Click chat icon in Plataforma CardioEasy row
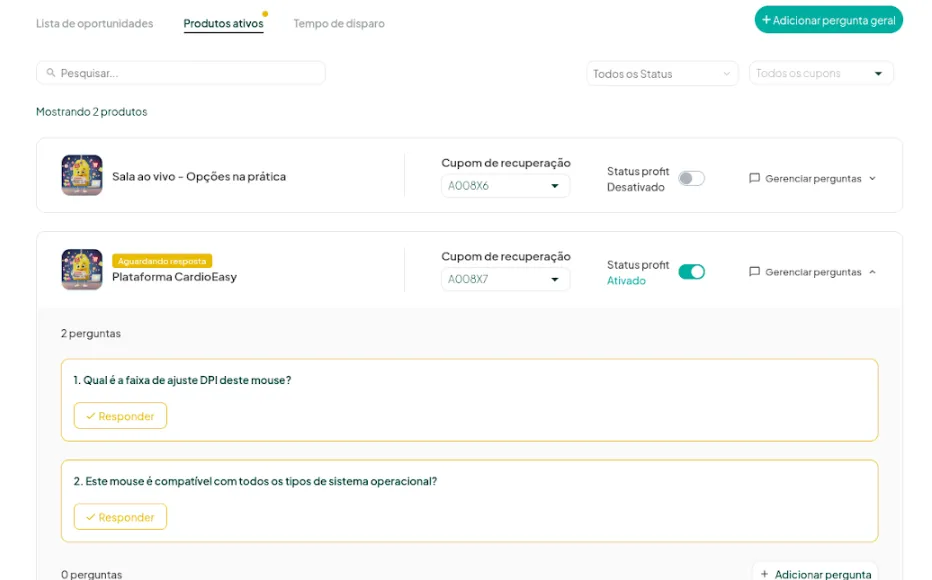The image size is (932, 580). tap(754, 272)
